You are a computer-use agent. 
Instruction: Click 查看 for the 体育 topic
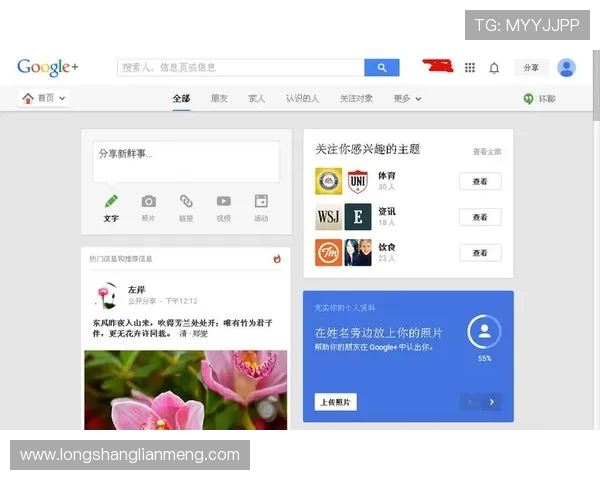(480, 181)
